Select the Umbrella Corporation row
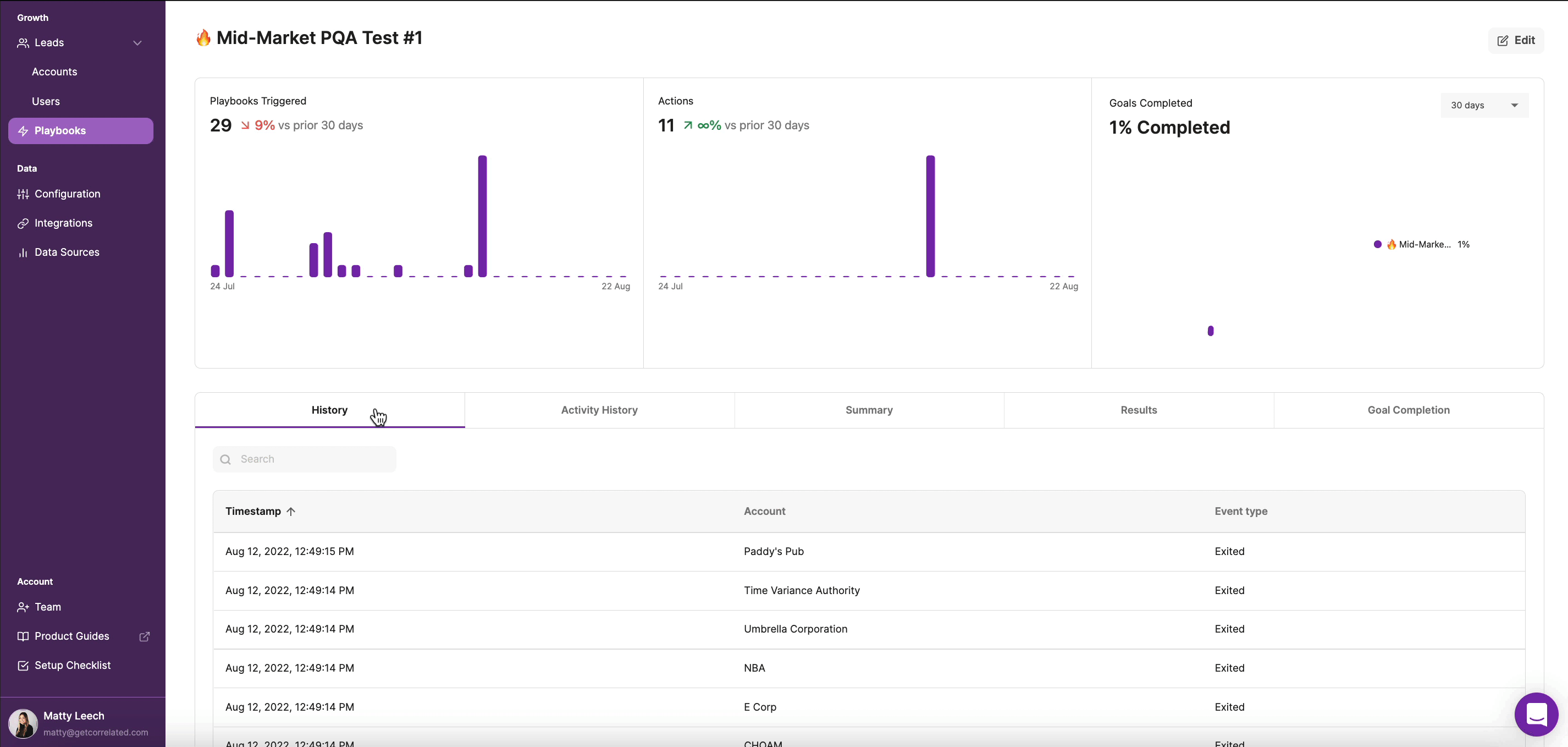The width and height of the screenshot is (1568, 747). pyautogui.click(x=869, y=629)
